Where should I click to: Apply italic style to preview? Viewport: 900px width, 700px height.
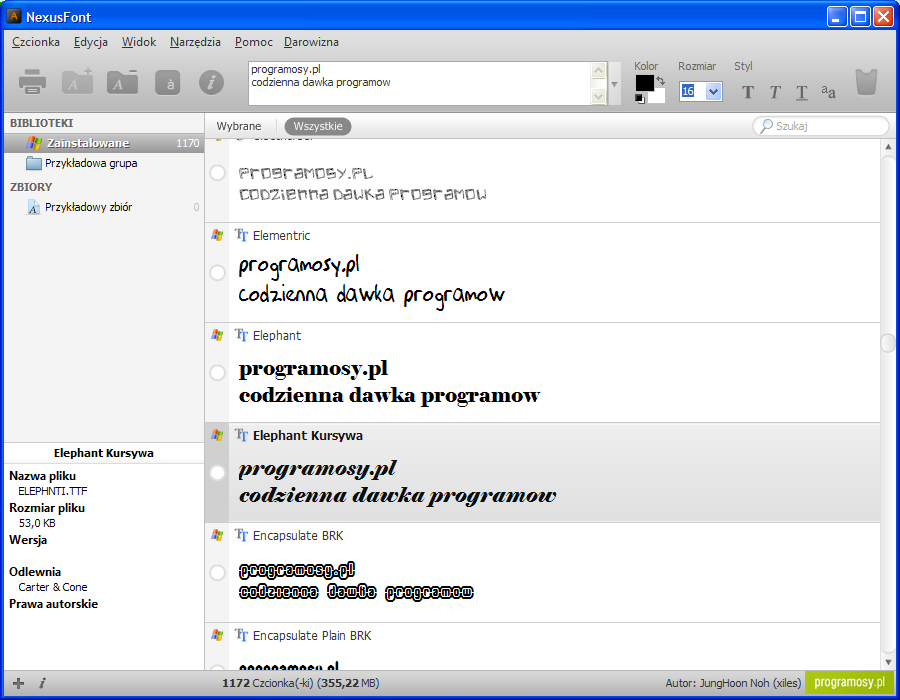coord(775,92)
